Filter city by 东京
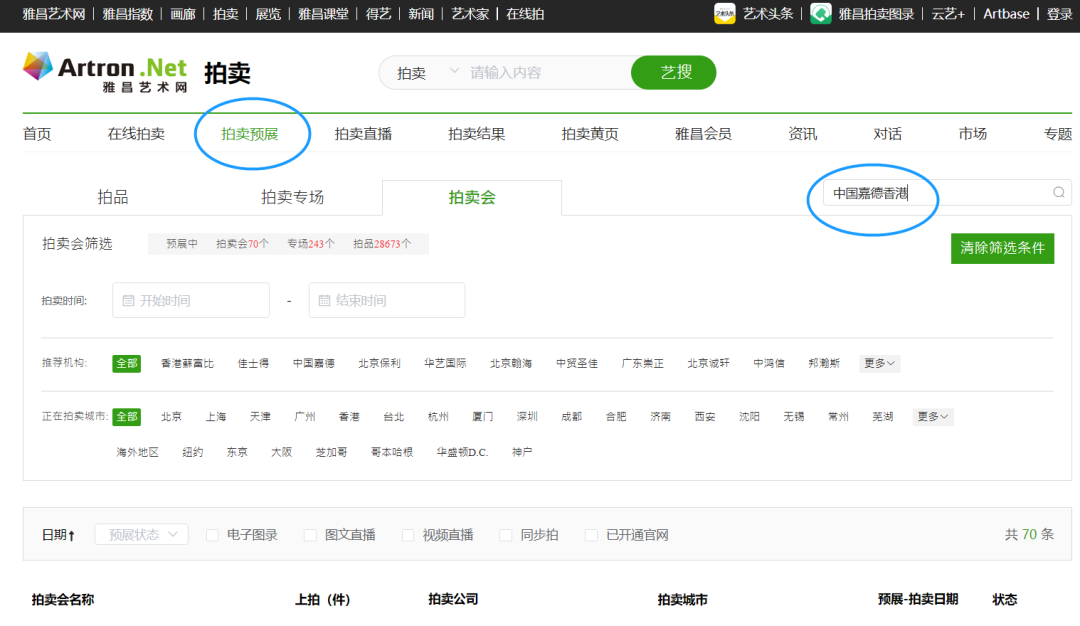Image resolution: width=1080 pixels, height=626 pixels. tap(237, 452)
